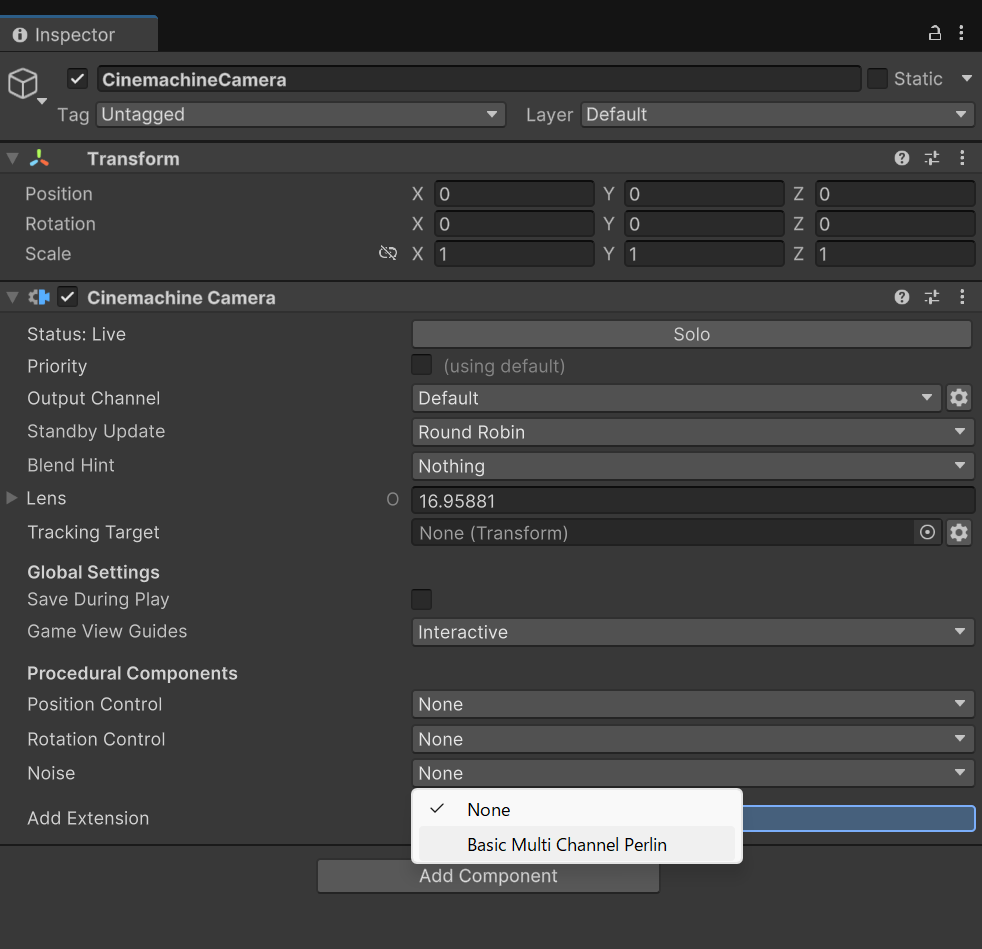The width and height of the screenshot is (982, 949).
Task: Click the 'Blend Hint' label
Action: tap(71, 465)
